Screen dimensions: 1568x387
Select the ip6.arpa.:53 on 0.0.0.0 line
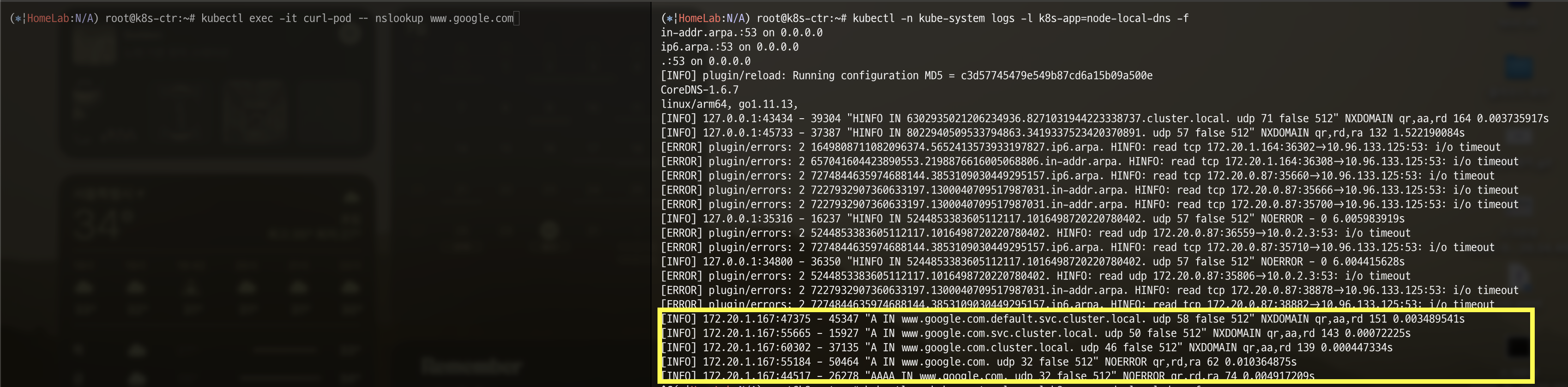tap(730, 47)
